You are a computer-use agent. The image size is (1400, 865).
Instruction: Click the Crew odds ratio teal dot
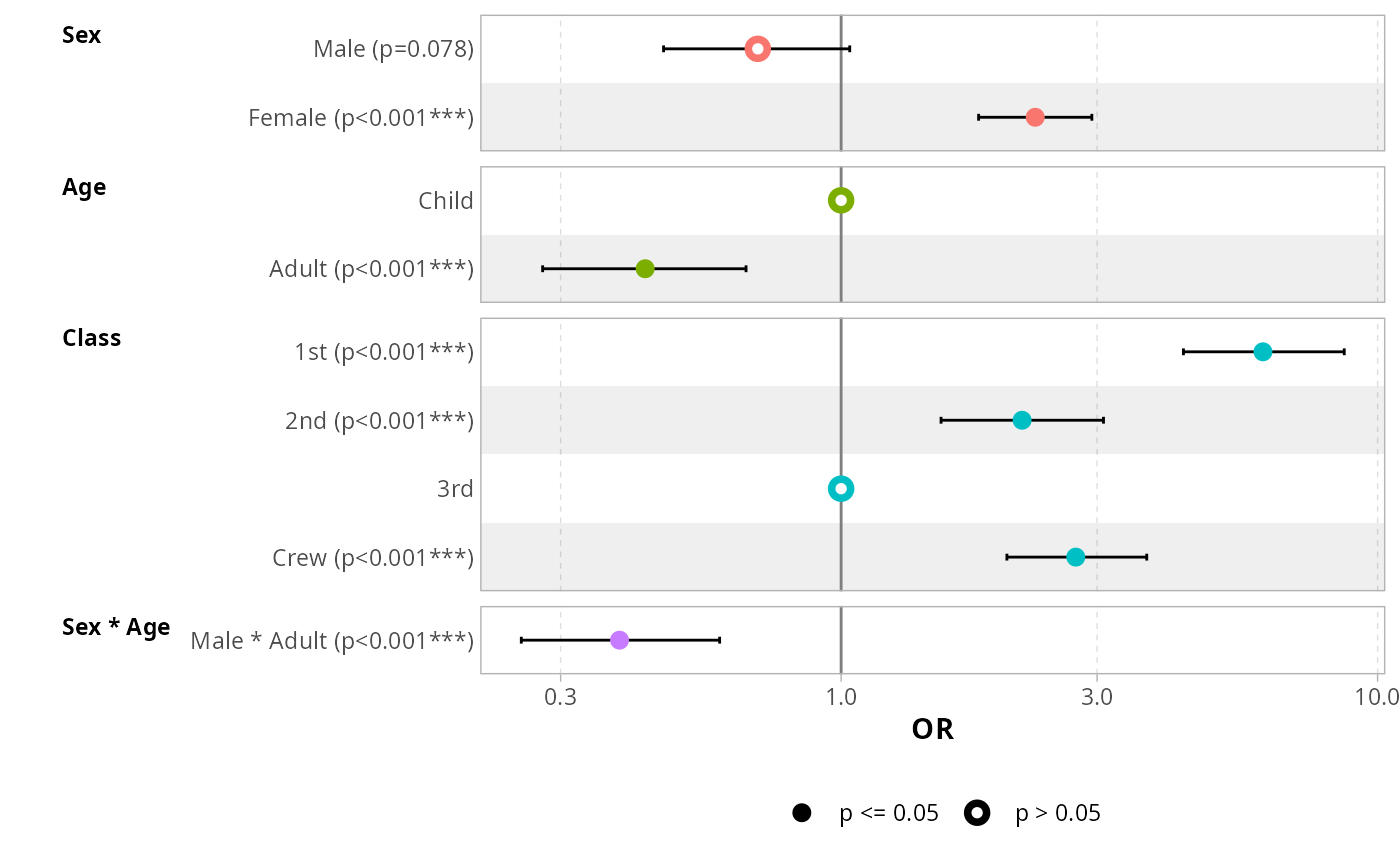click(x=1075, y=557)
